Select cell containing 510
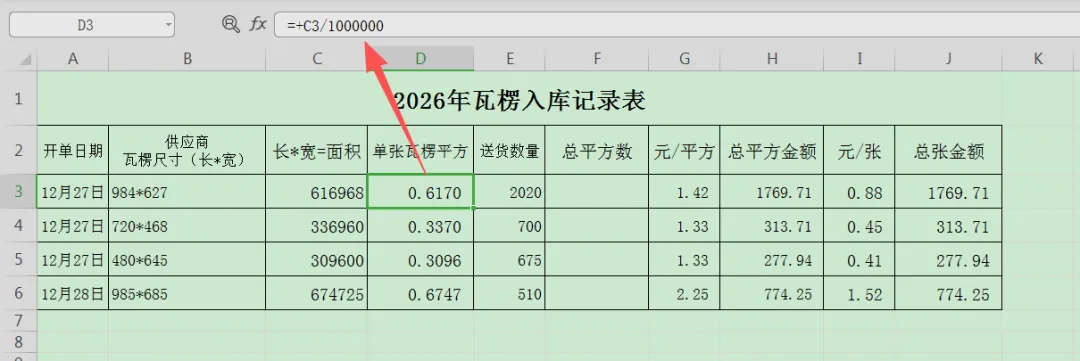 click(x=510, y=293)
